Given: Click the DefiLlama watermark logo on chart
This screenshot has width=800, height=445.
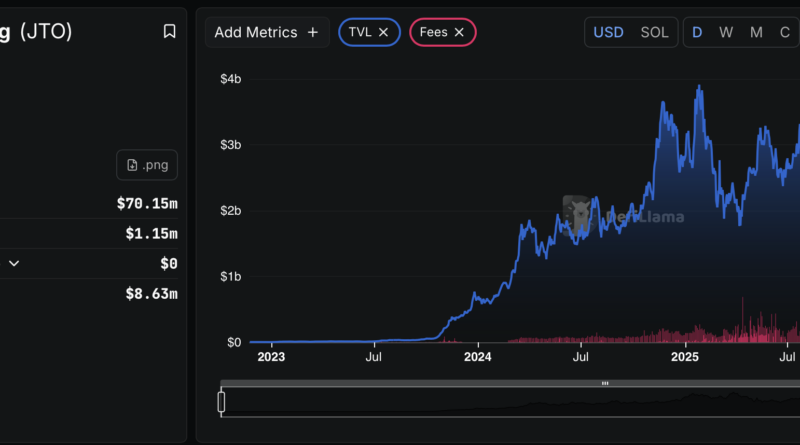Looking at the screenshot, I should tap(574, 211).
